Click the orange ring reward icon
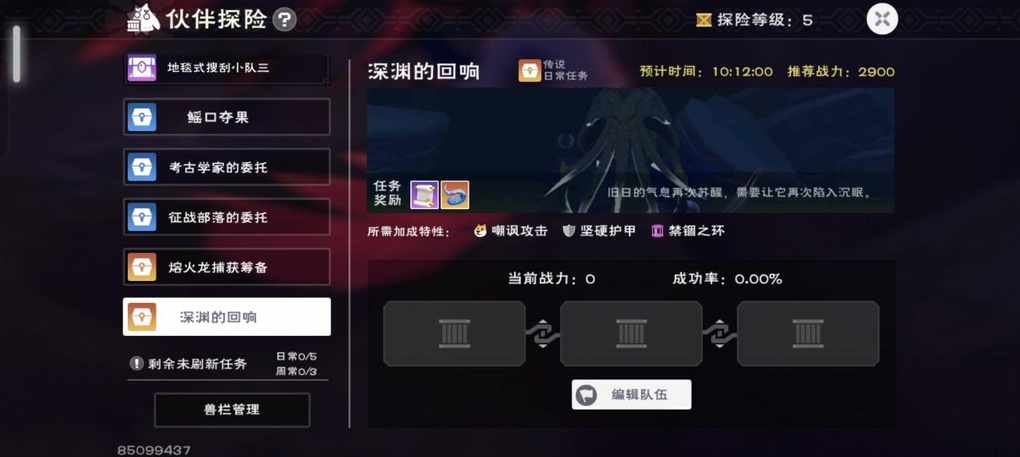This screenshot has width=1020, height=457. tap(455, 194)
